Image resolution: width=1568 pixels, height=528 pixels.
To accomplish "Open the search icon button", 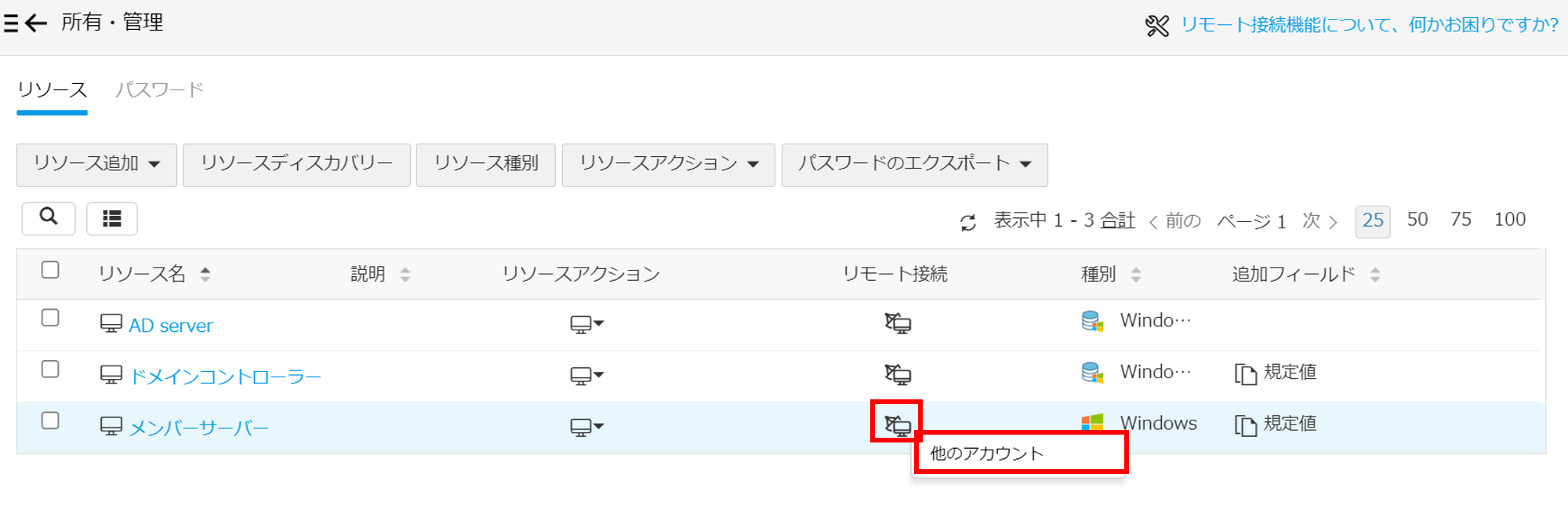I will 49,217.
